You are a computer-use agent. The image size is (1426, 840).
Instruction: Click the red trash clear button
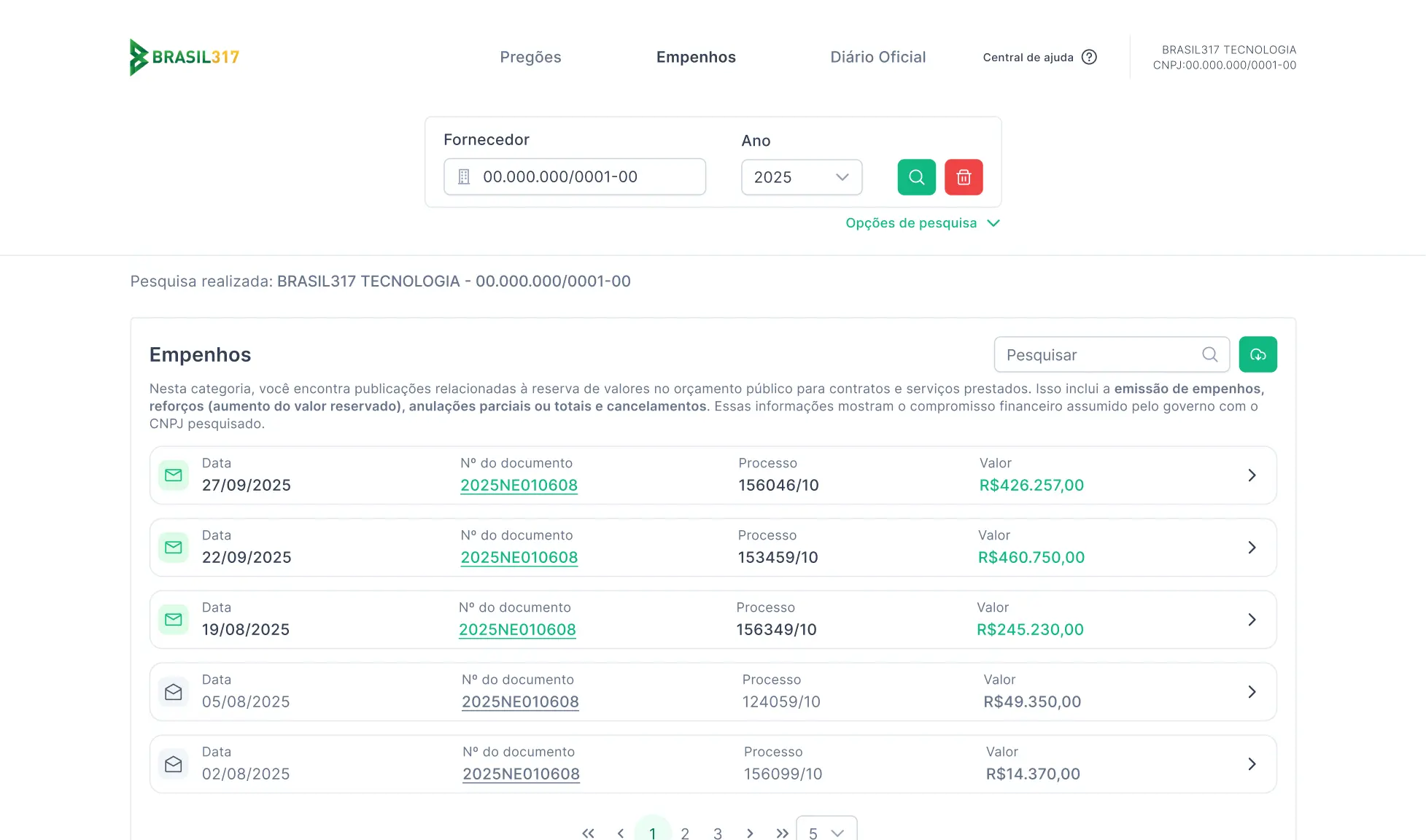click(x=964, y=177)
